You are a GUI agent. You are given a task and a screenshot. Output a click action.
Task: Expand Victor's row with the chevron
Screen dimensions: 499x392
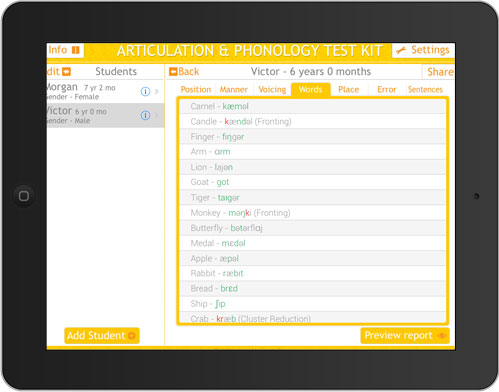157,115
